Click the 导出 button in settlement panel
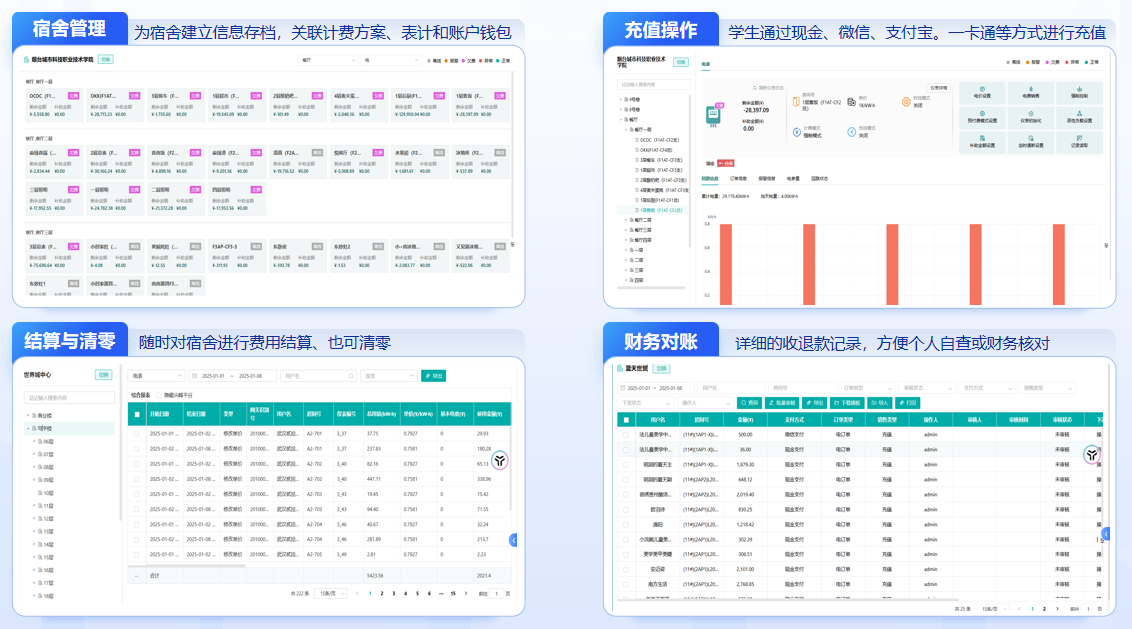Viewport: 1132px width, 629px height. point(433,376)
